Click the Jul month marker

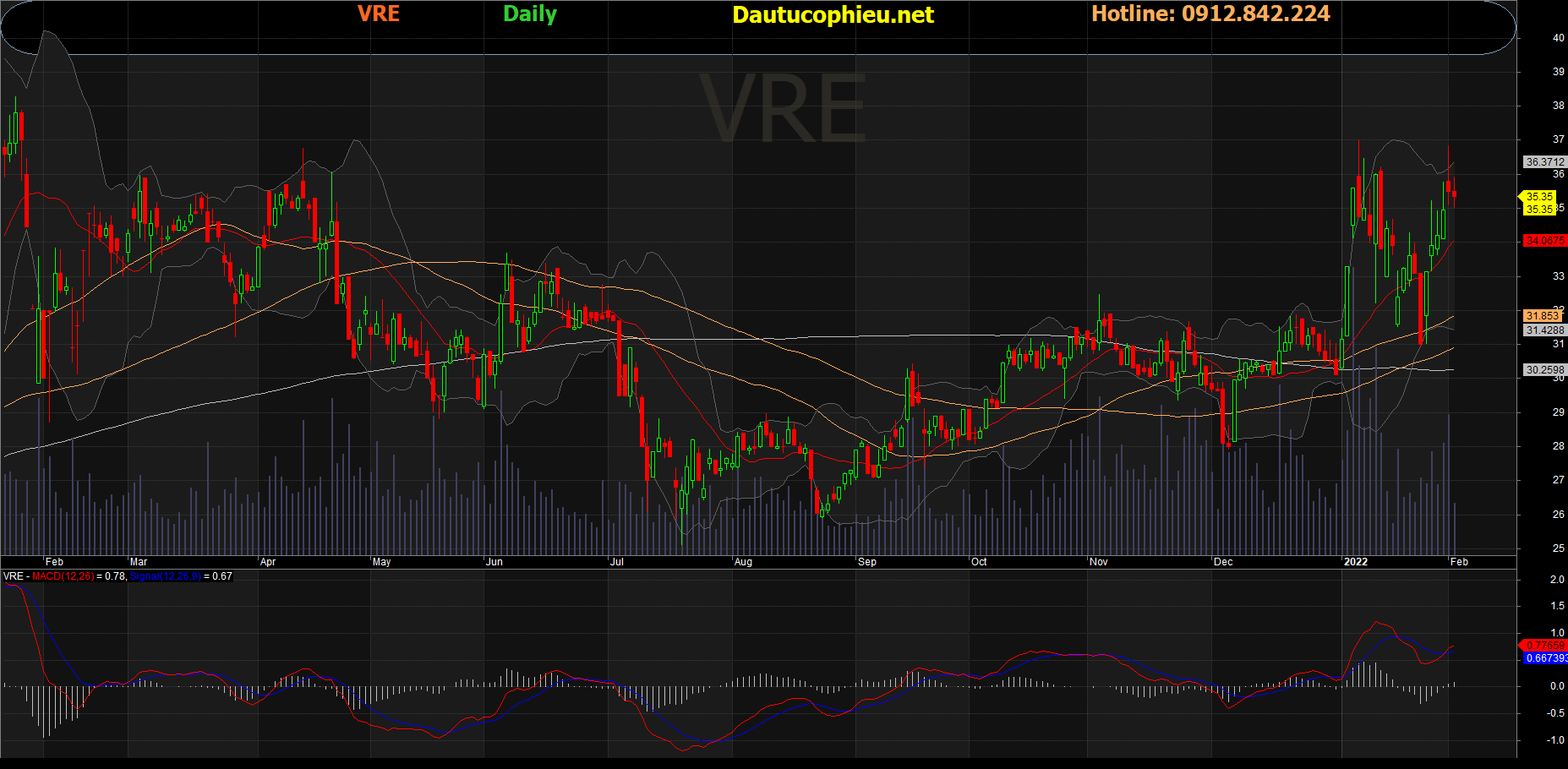click(617, 562)
